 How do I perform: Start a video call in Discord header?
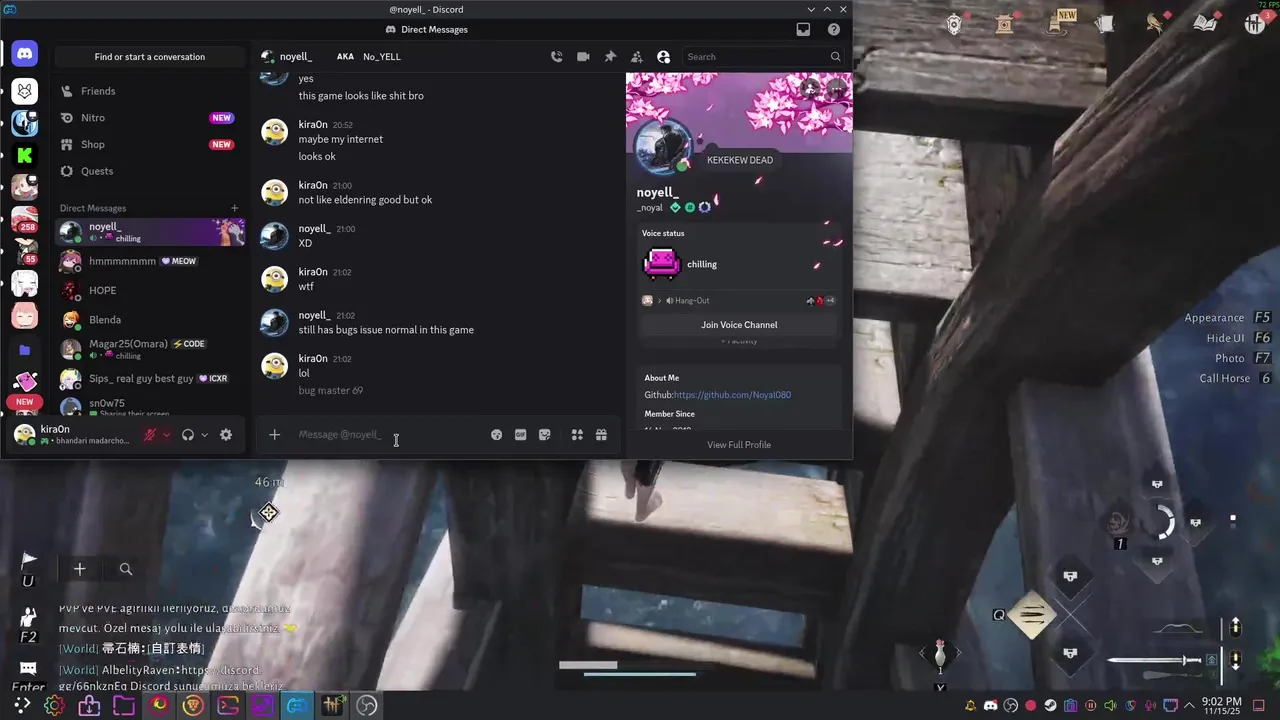[583, 57]
